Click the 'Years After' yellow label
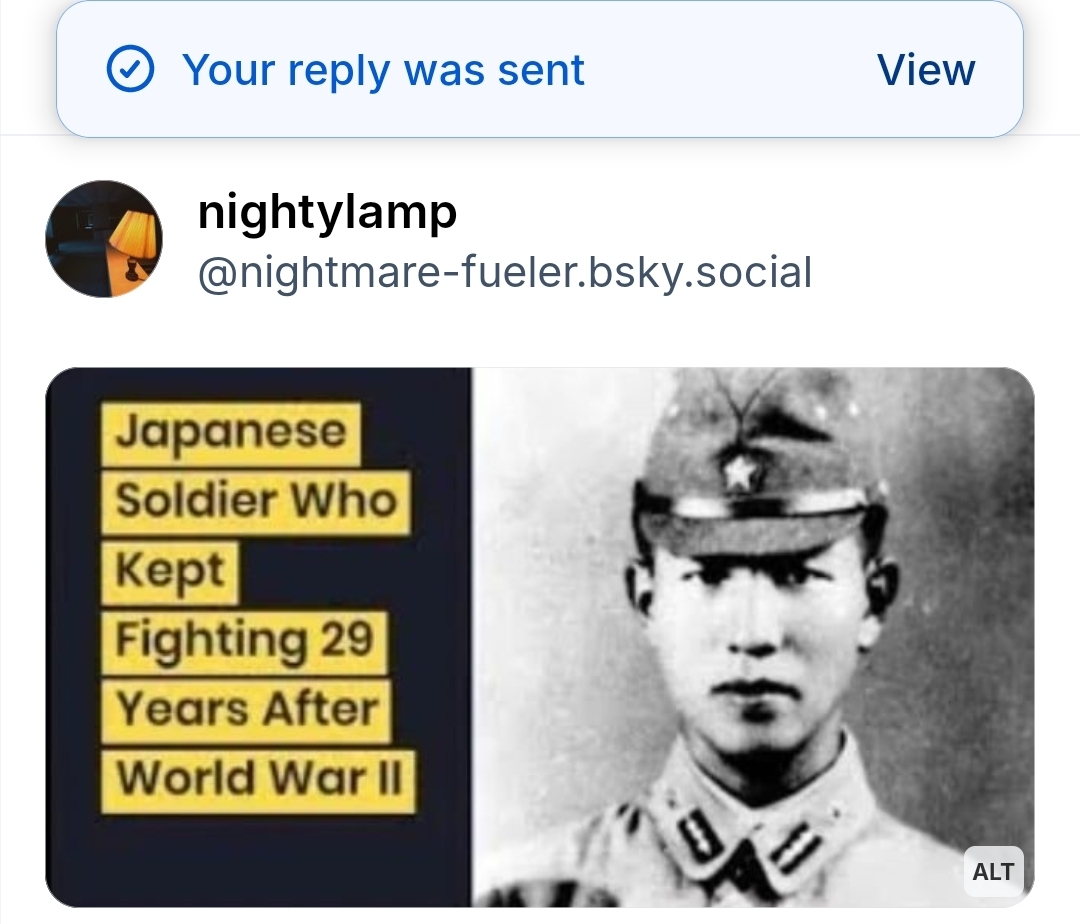 coord(247,711)
